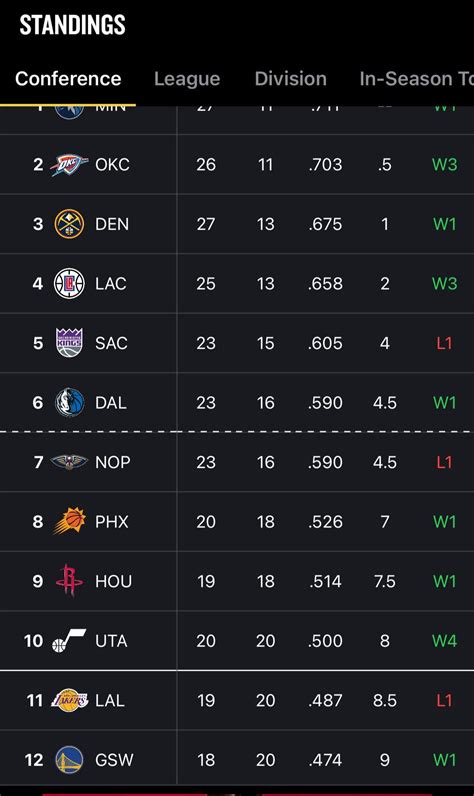
Task: Select the LA Clippers logo
Action: [70, 283]
